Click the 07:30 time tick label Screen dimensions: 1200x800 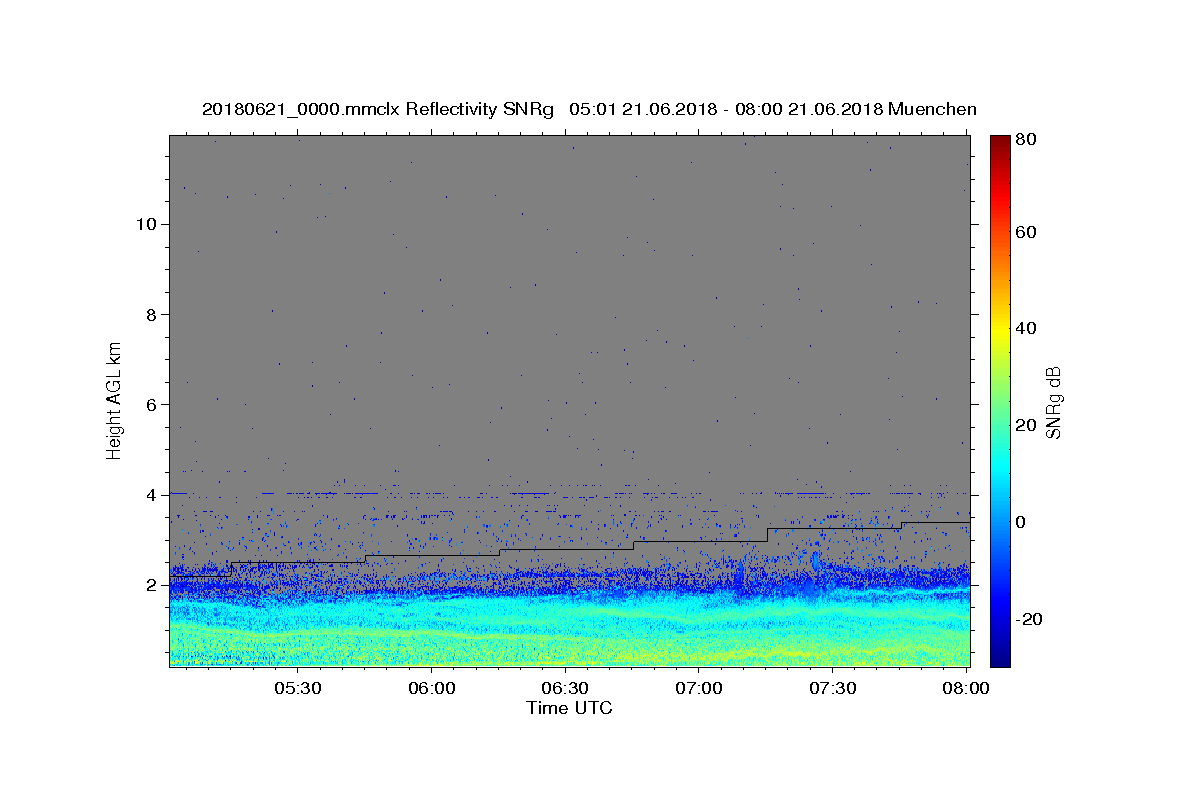coord(832,688)
